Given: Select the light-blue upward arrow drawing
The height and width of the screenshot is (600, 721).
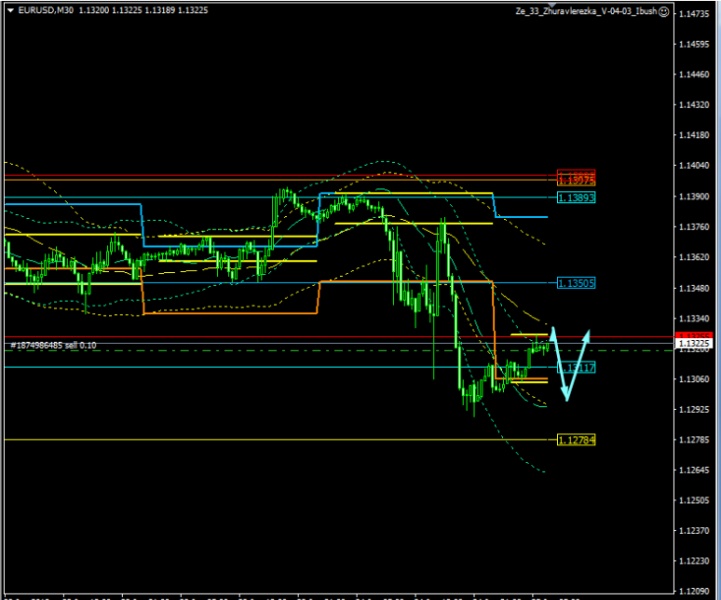Looking at the screenshot, I should [x=579, y=362].
